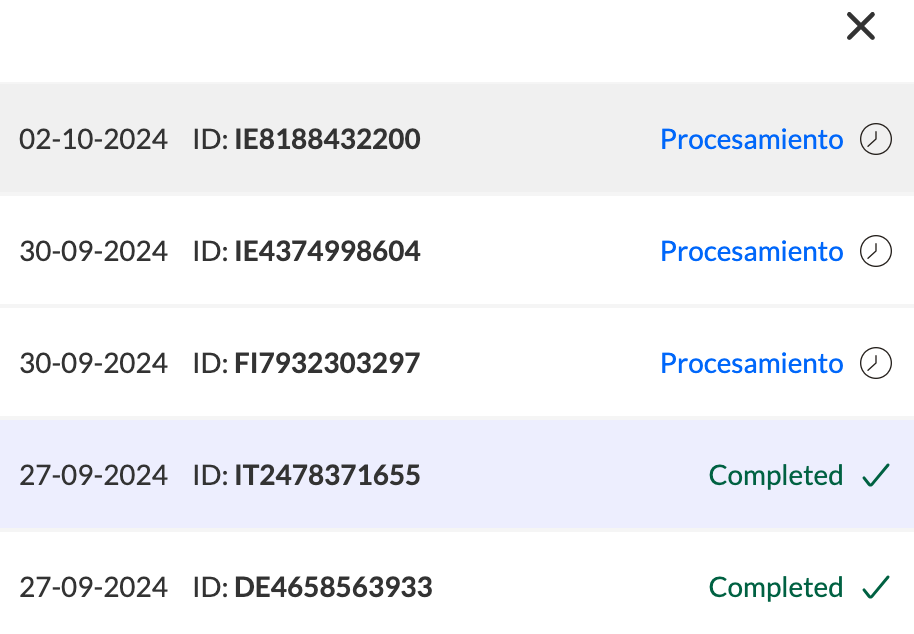Click the Completed status of IT2478371655

click(x=776, y=476)
